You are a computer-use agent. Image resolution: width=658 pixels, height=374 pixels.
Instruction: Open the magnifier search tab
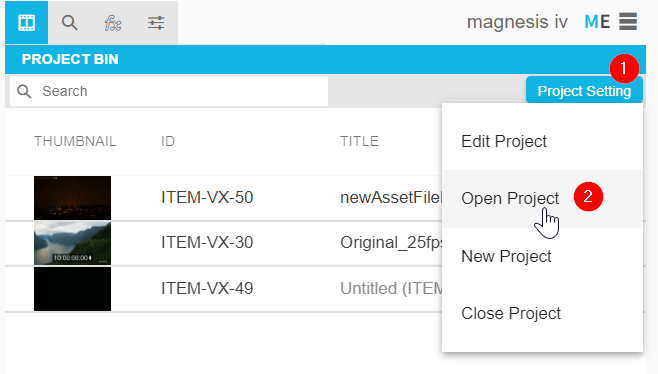[70, 22]
